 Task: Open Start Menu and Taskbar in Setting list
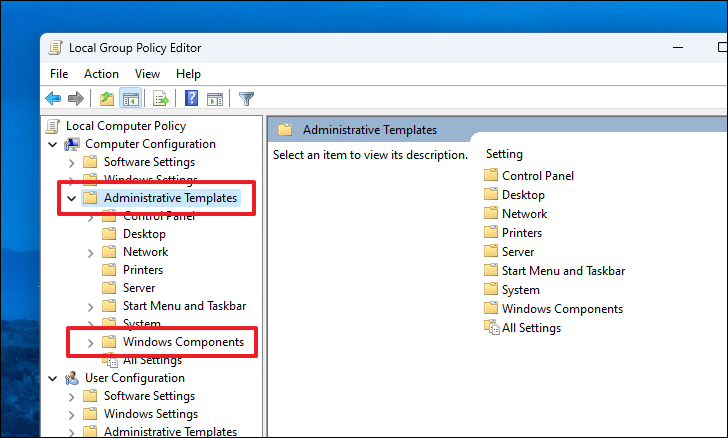click(x=564, y=271)
